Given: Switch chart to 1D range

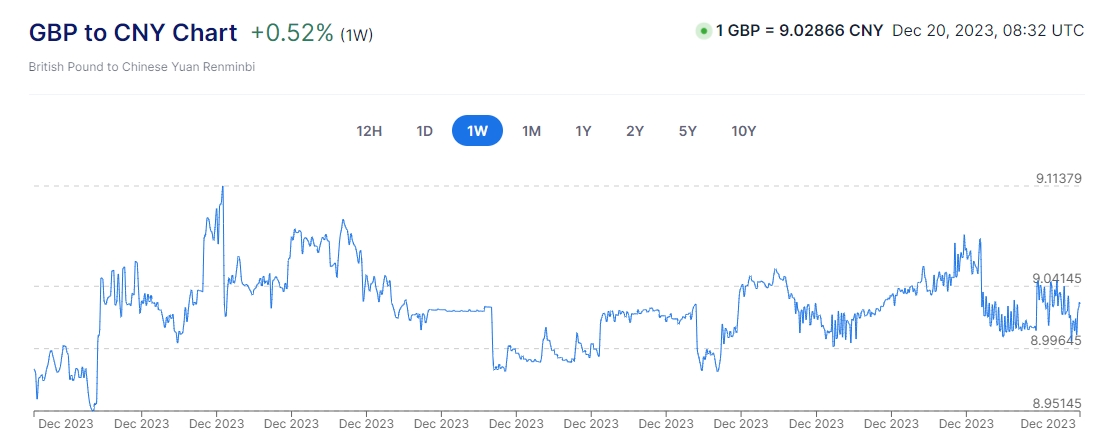Looking at the screenshot, I should [x=424, y=131].
